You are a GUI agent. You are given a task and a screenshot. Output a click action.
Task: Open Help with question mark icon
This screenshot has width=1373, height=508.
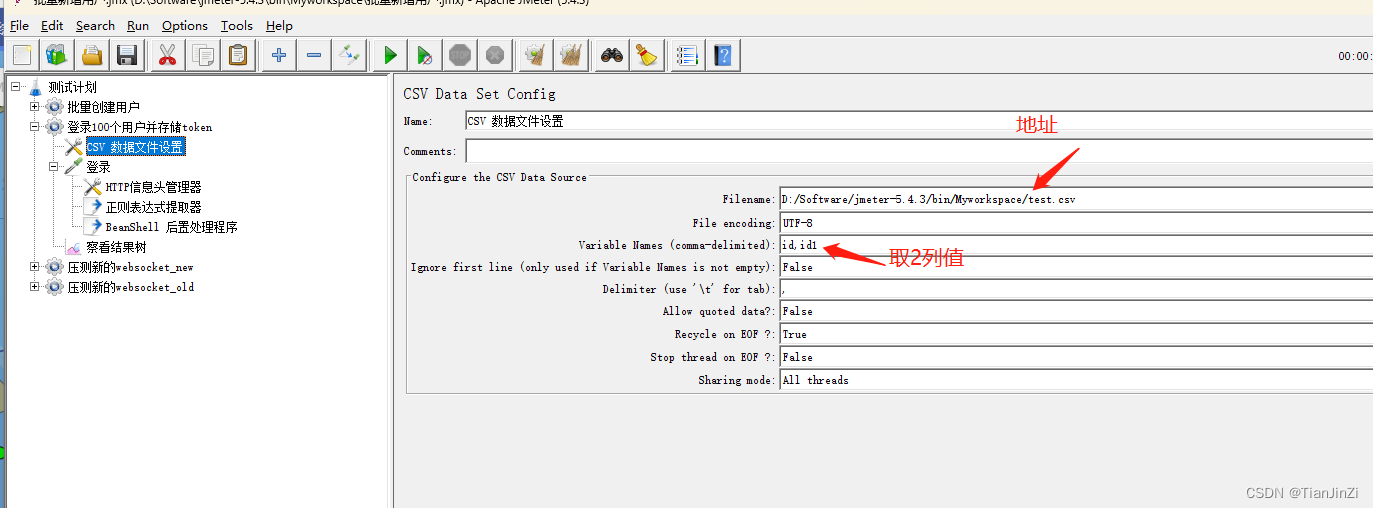[723, 55]
